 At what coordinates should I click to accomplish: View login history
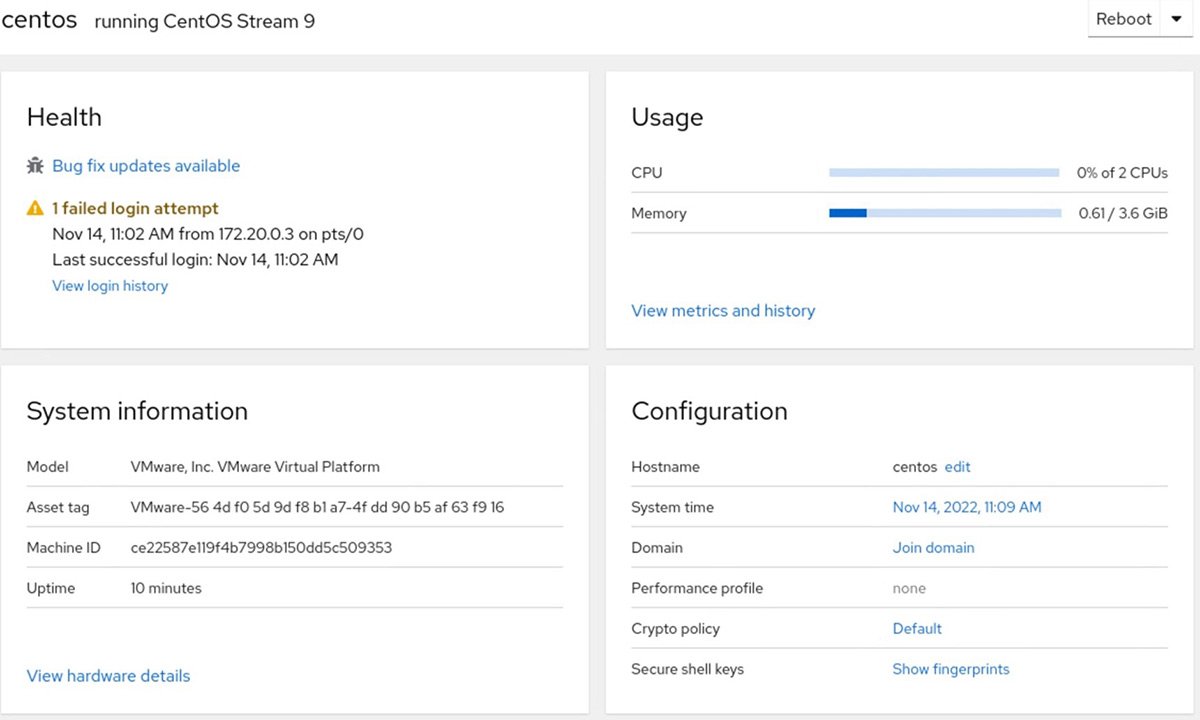pos(110,285)
